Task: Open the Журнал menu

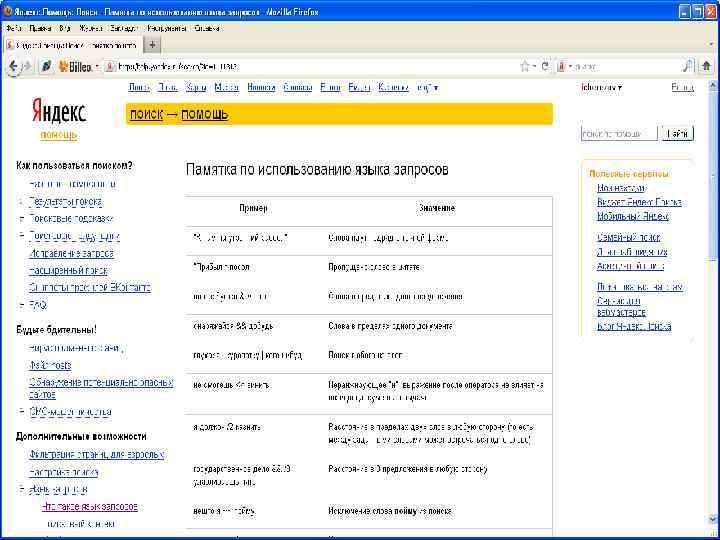Action: click(x=90, y=28)
